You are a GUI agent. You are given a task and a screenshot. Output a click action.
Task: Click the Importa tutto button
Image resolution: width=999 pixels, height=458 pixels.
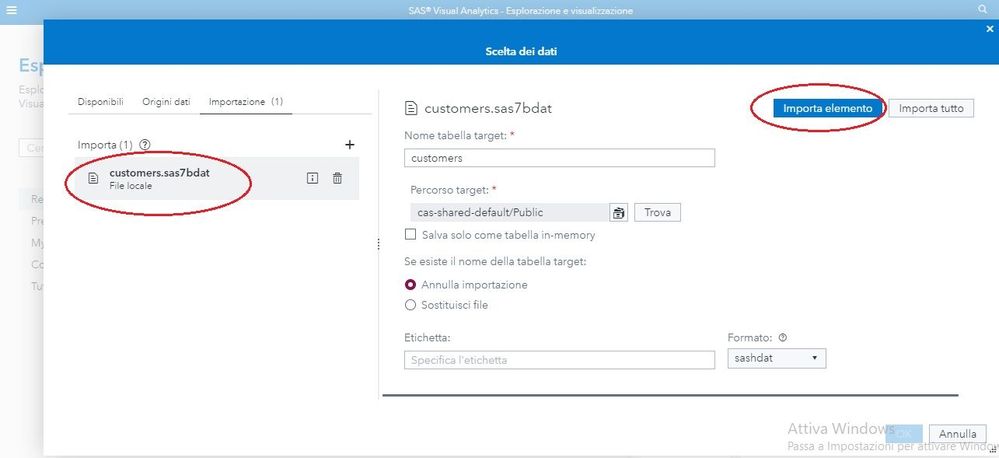(x=931, y=108)
